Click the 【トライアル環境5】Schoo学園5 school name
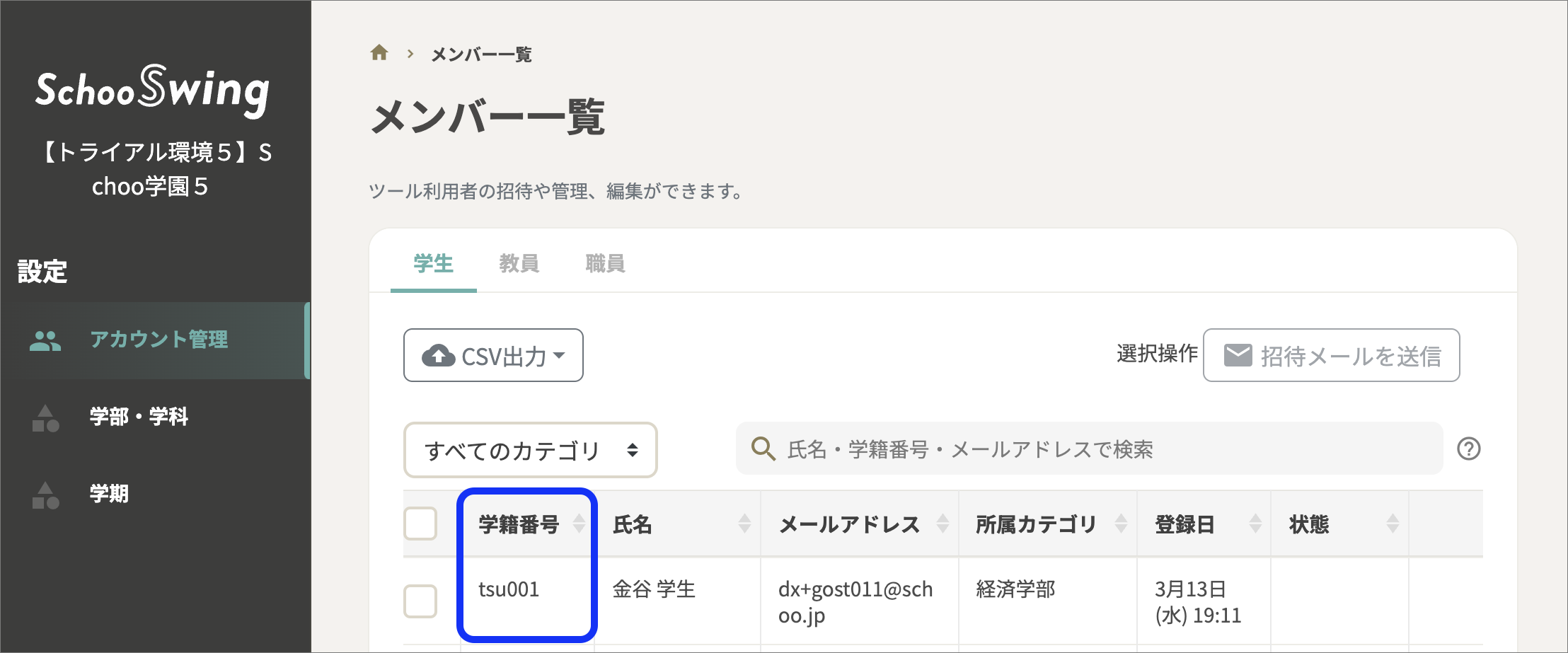The width and height of the screenshot is (1568, 653). click(153, 170)
